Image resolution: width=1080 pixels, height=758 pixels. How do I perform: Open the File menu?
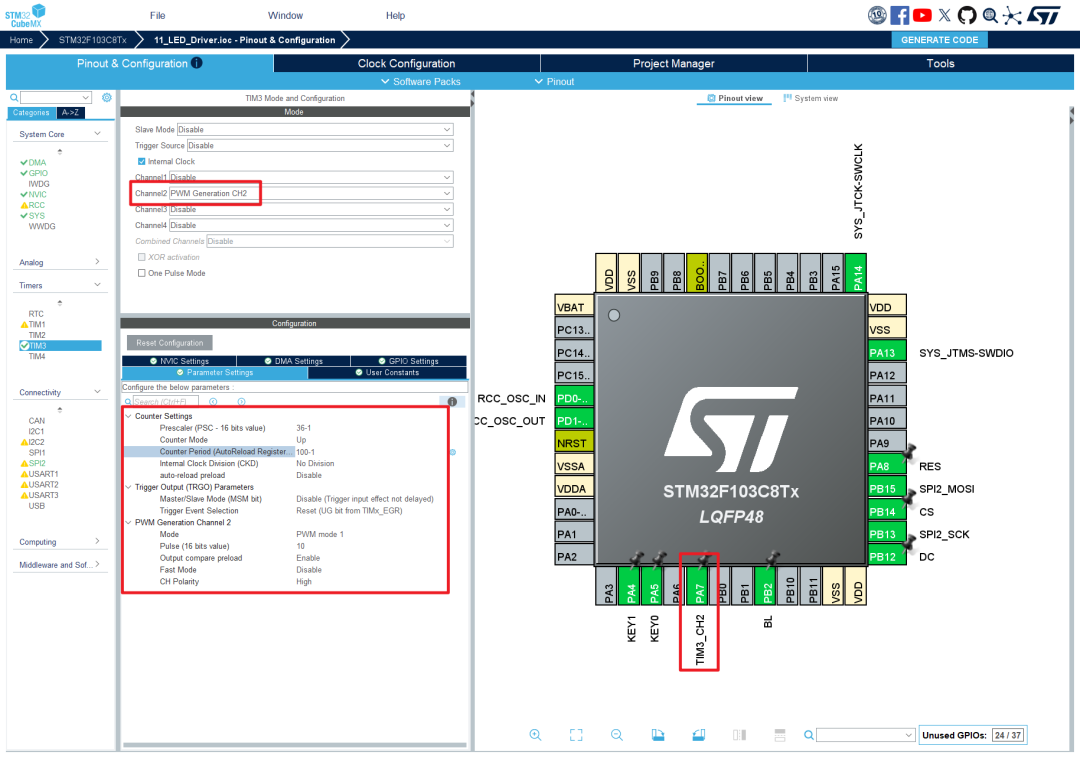pyautogui.click(x=158, y=15)
